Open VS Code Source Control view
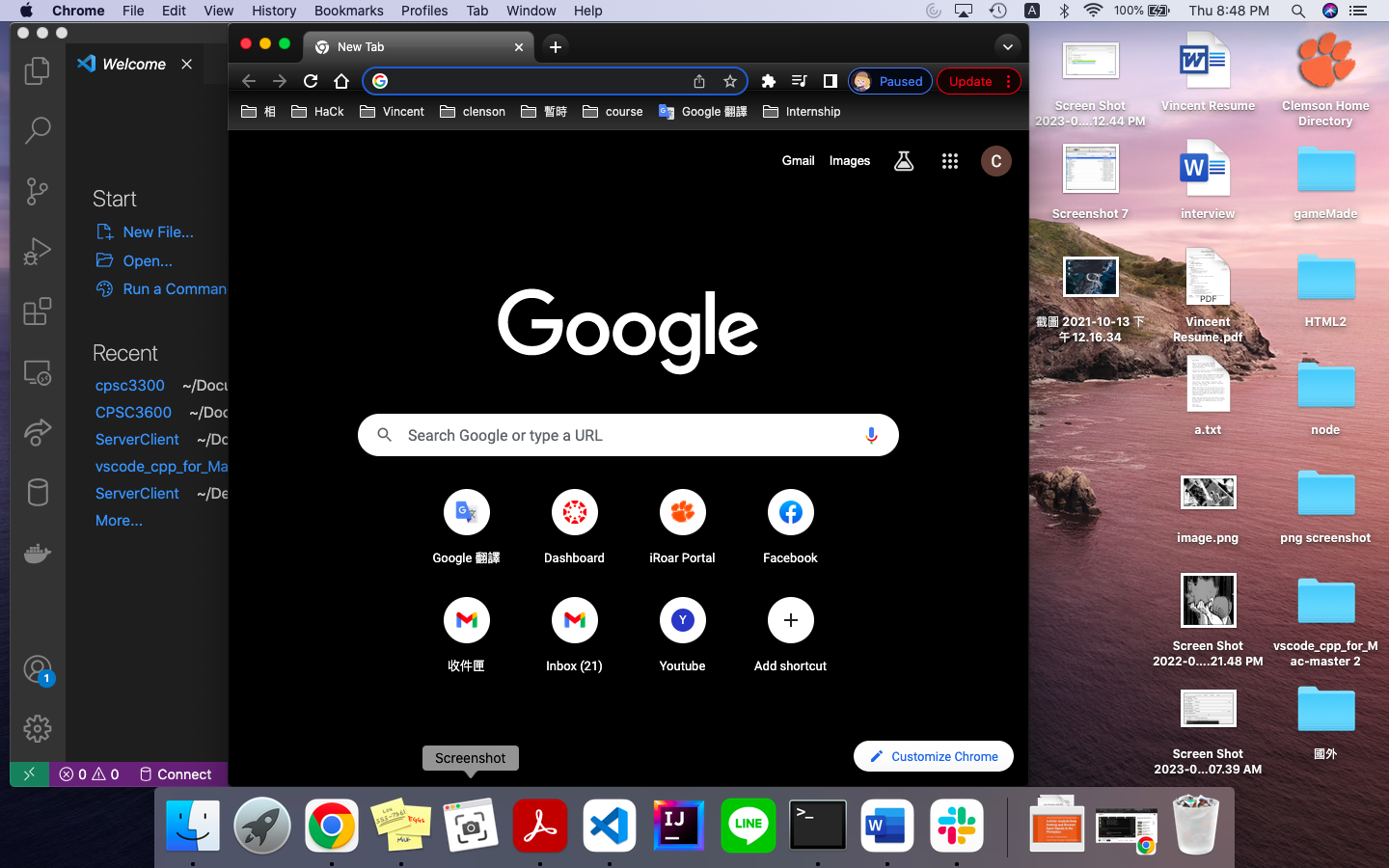Screen dimensions: 1389x868 [37, 191]
